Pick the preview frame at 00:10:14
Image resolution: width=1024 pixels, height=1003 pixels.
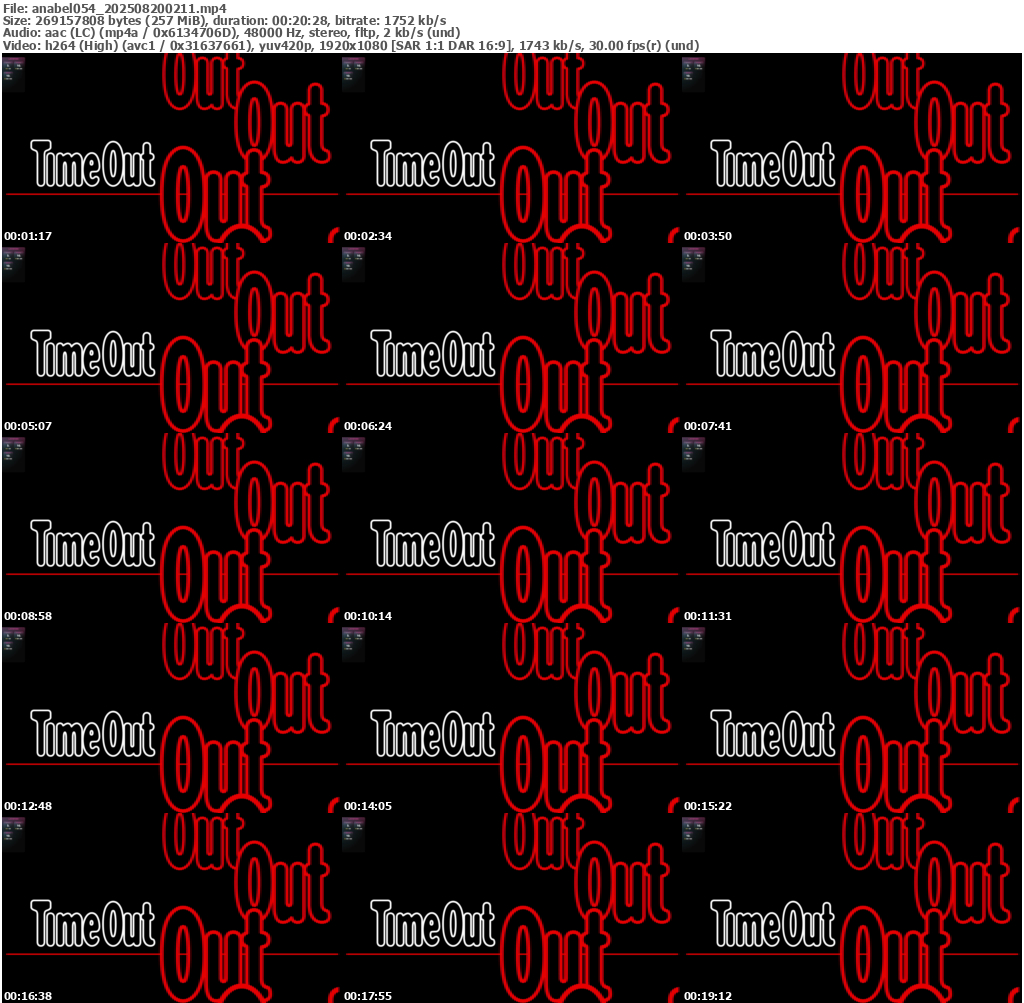pyautogui.click(x=511, y=528)
